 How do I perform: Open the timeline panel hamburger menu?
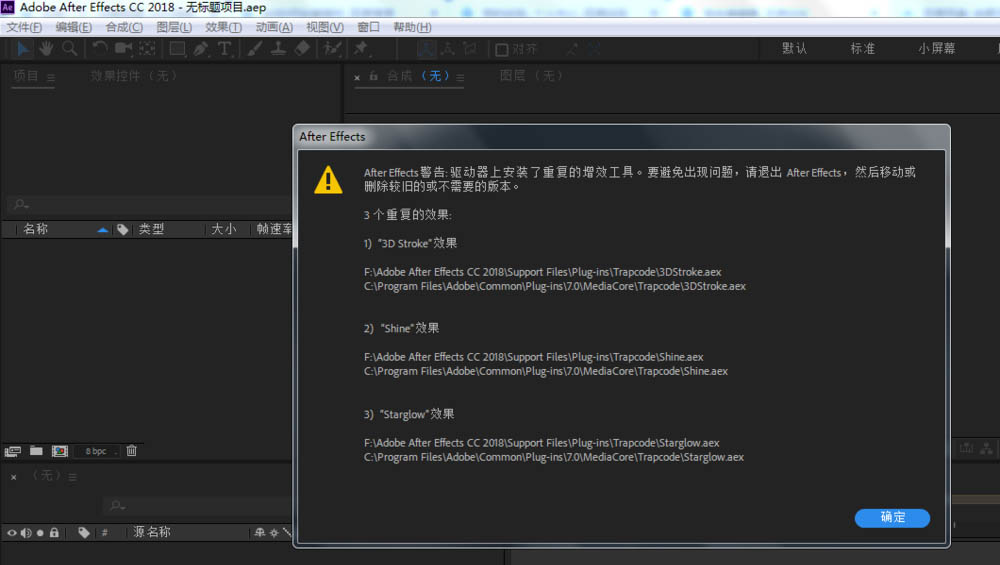73,477
